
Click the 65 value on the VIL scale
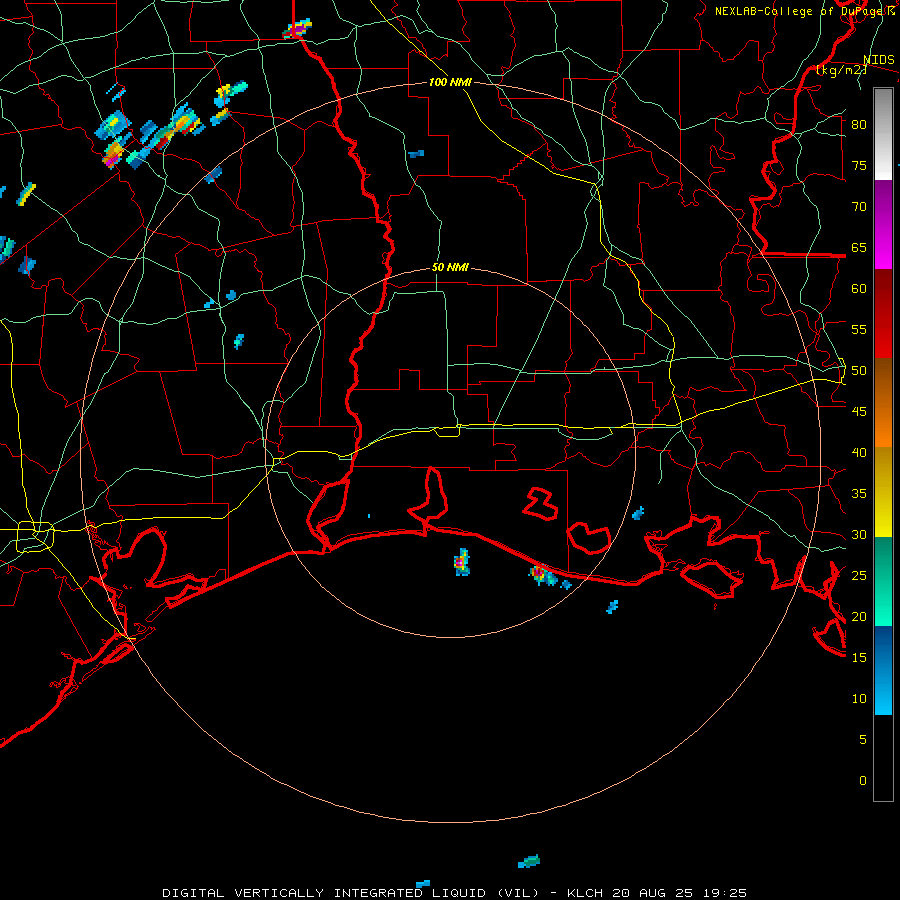tap(859, 247)
